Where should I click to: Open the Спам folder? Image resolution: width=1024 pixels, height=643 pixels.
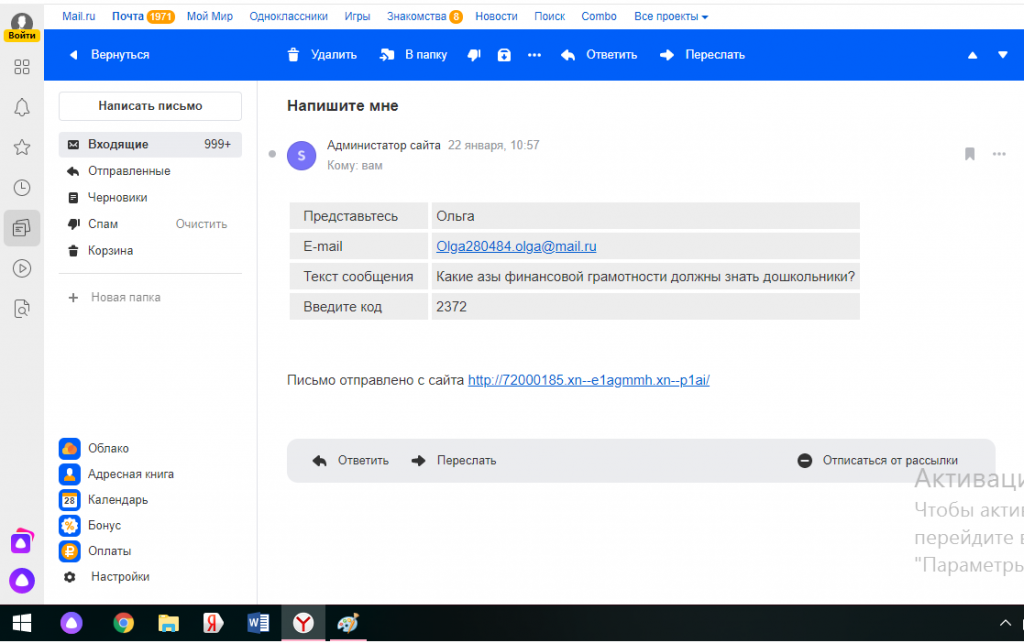click(103, 224)
